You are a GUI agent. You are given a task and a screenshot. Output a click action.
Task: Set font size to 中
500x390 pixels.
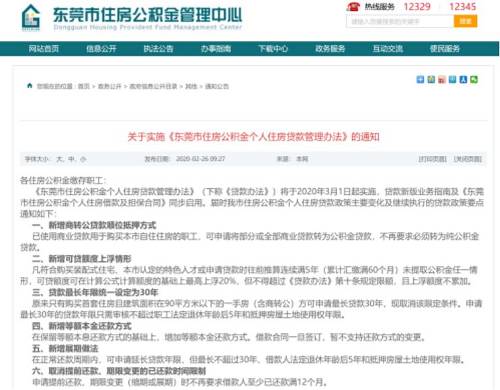point(71,159)
